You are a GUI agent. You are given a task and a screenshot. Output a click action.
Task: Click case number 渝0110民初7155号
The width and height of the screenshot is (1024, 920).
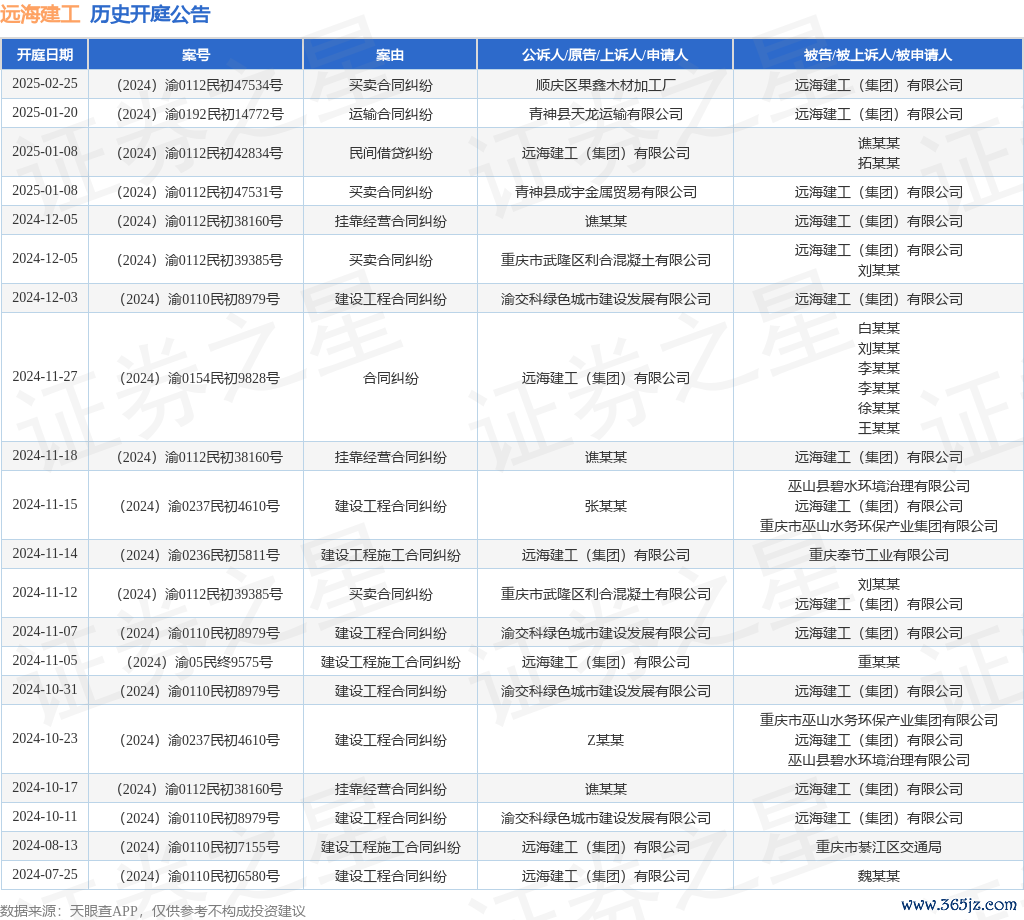click(x=199, y=848)
